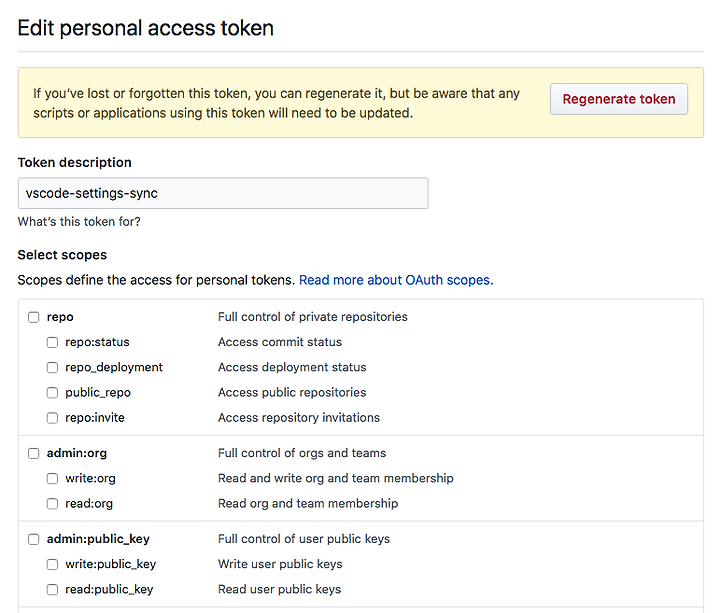Toggle the write:org checkbox
The image size is (720, 613).
pyautogui.click(x=52, y=478)
